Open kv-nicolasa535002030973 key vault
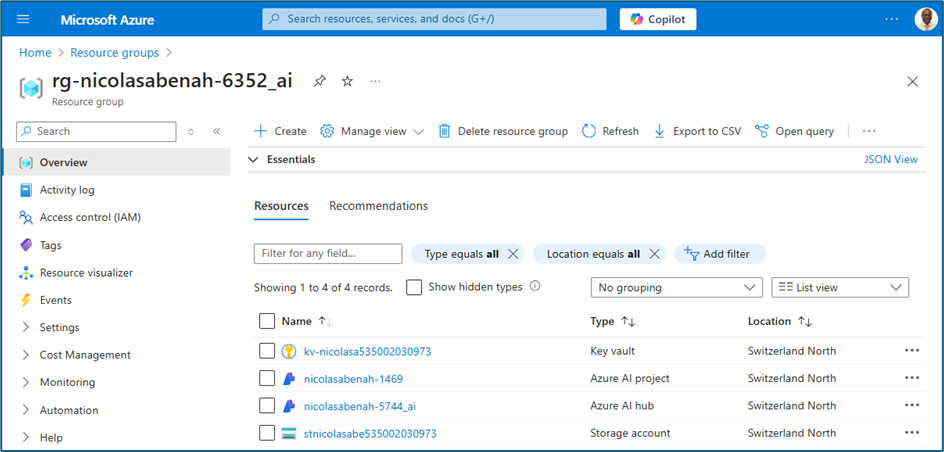944x452 pixels. click(x=367, y=351)
